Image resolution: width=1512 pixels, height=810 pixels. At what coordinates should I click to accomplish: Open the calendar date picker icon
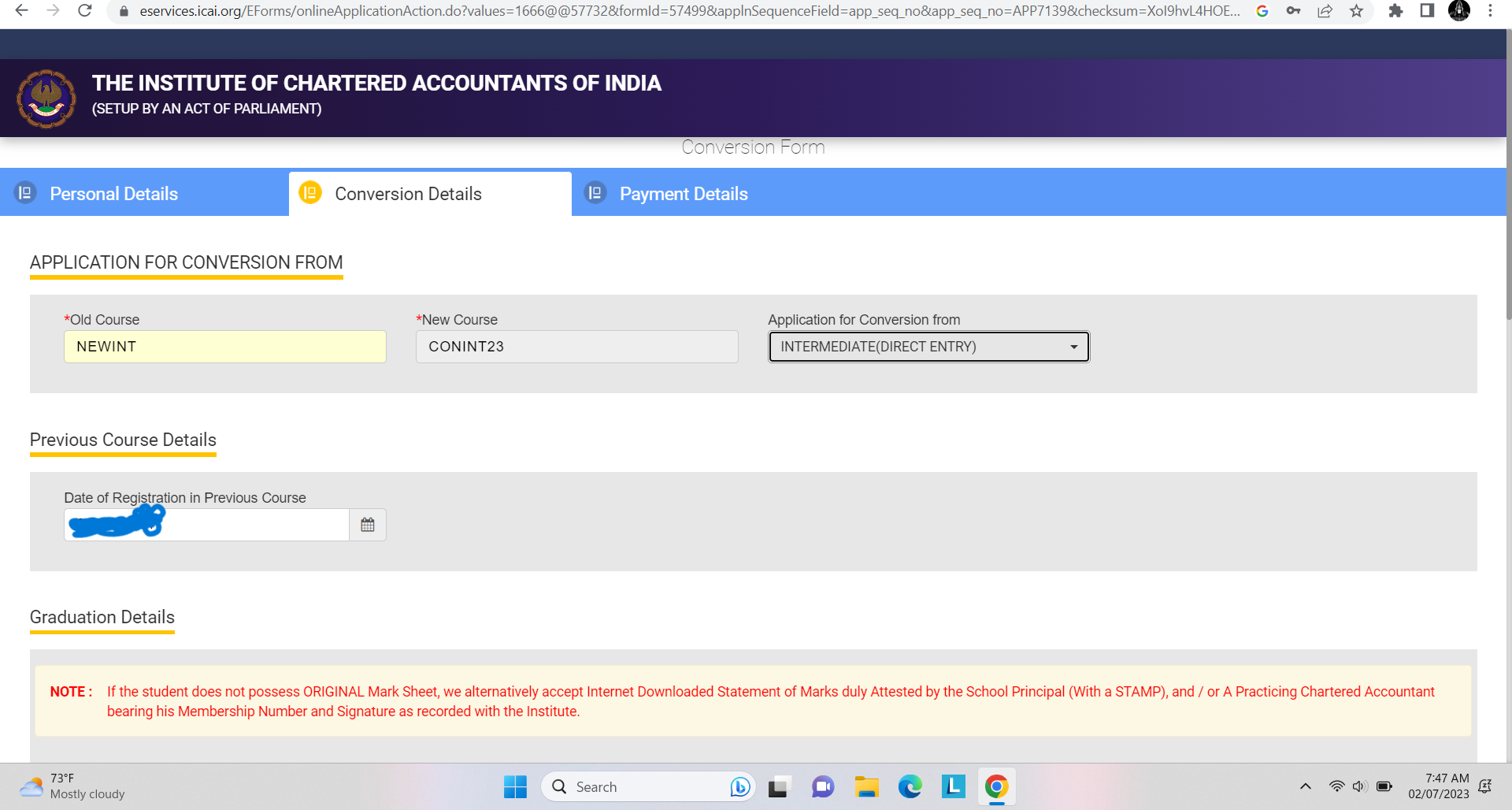367,525
